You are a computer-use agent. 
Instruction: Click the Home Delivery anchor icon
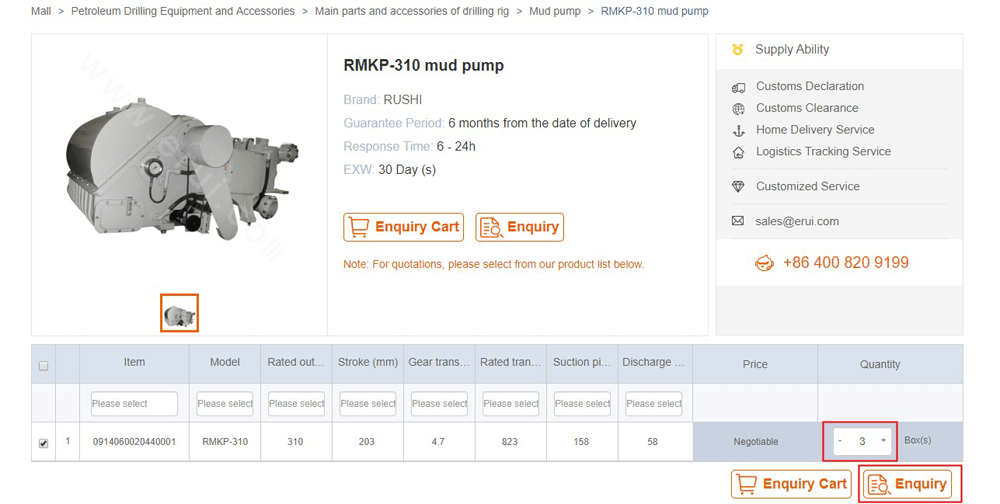[x=738, y=131]
